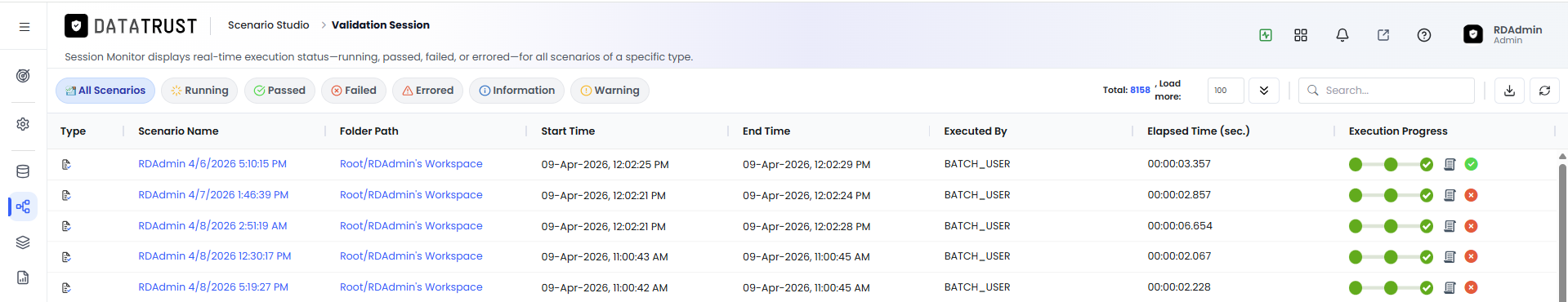Viewport: 1568px width, 302px height.
Task: Open the report sidebar icon
Action: pyautogui.click(x=23, y=278)
